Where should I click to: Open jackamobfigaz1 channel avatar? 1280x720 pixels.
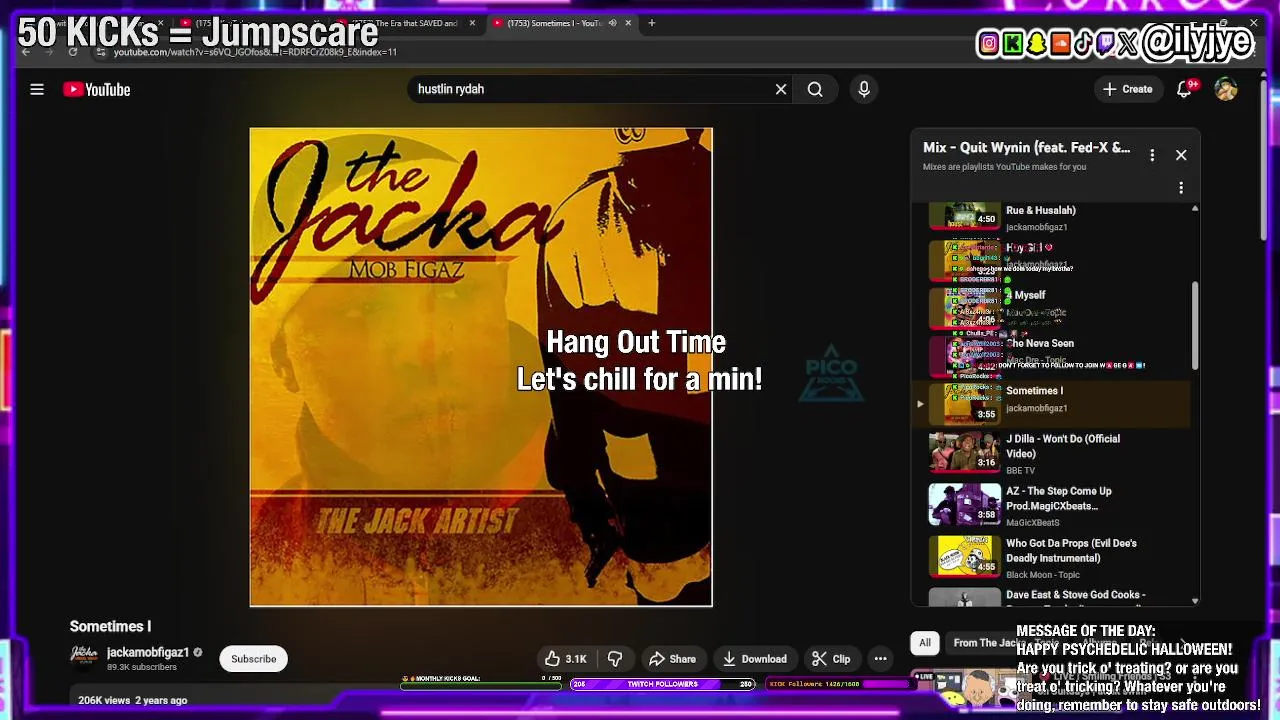pos(83,656)
